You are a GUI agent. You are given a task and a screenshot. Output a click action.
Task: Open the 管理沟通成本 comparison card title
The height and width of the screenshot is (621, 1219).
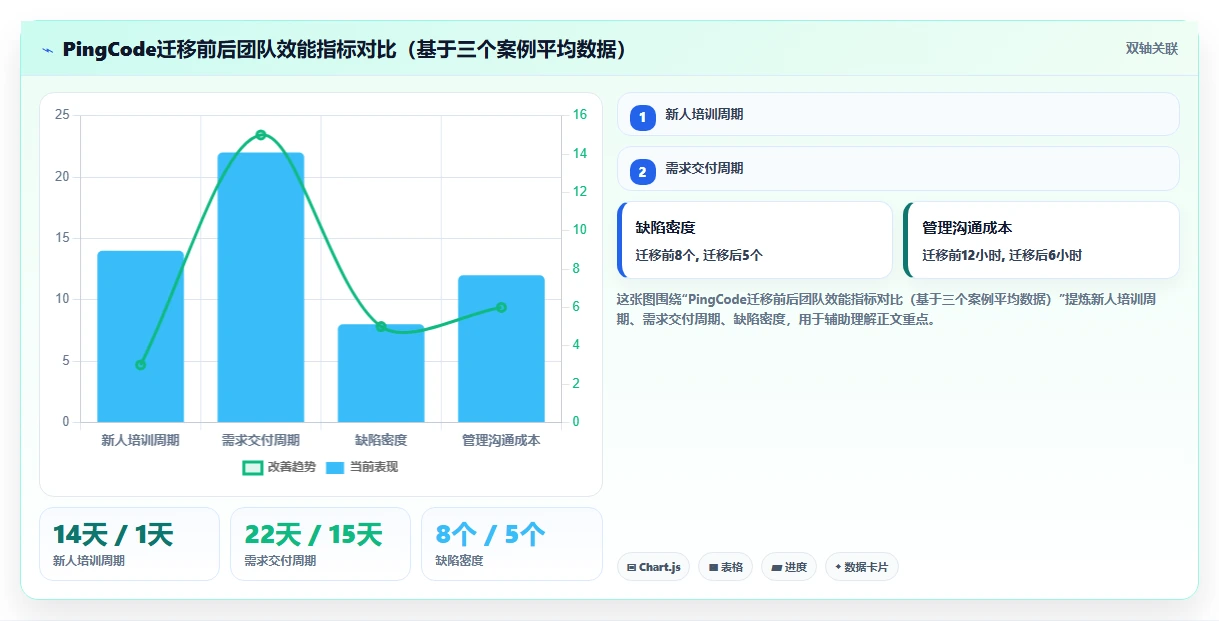click(x=966, y=228)
